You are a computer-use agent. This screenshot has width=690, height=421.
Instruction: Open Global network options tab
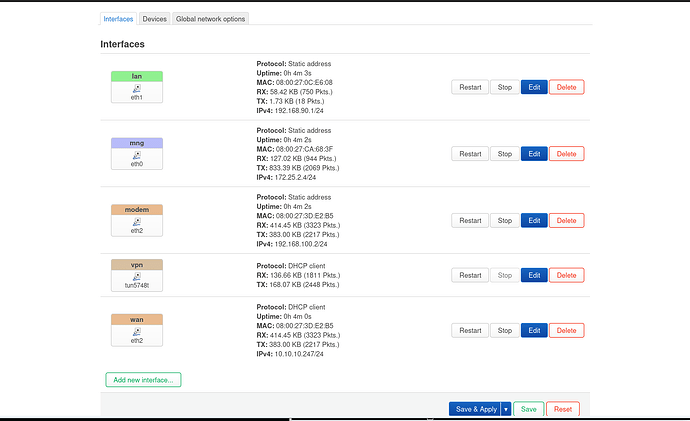pos(210,19)
